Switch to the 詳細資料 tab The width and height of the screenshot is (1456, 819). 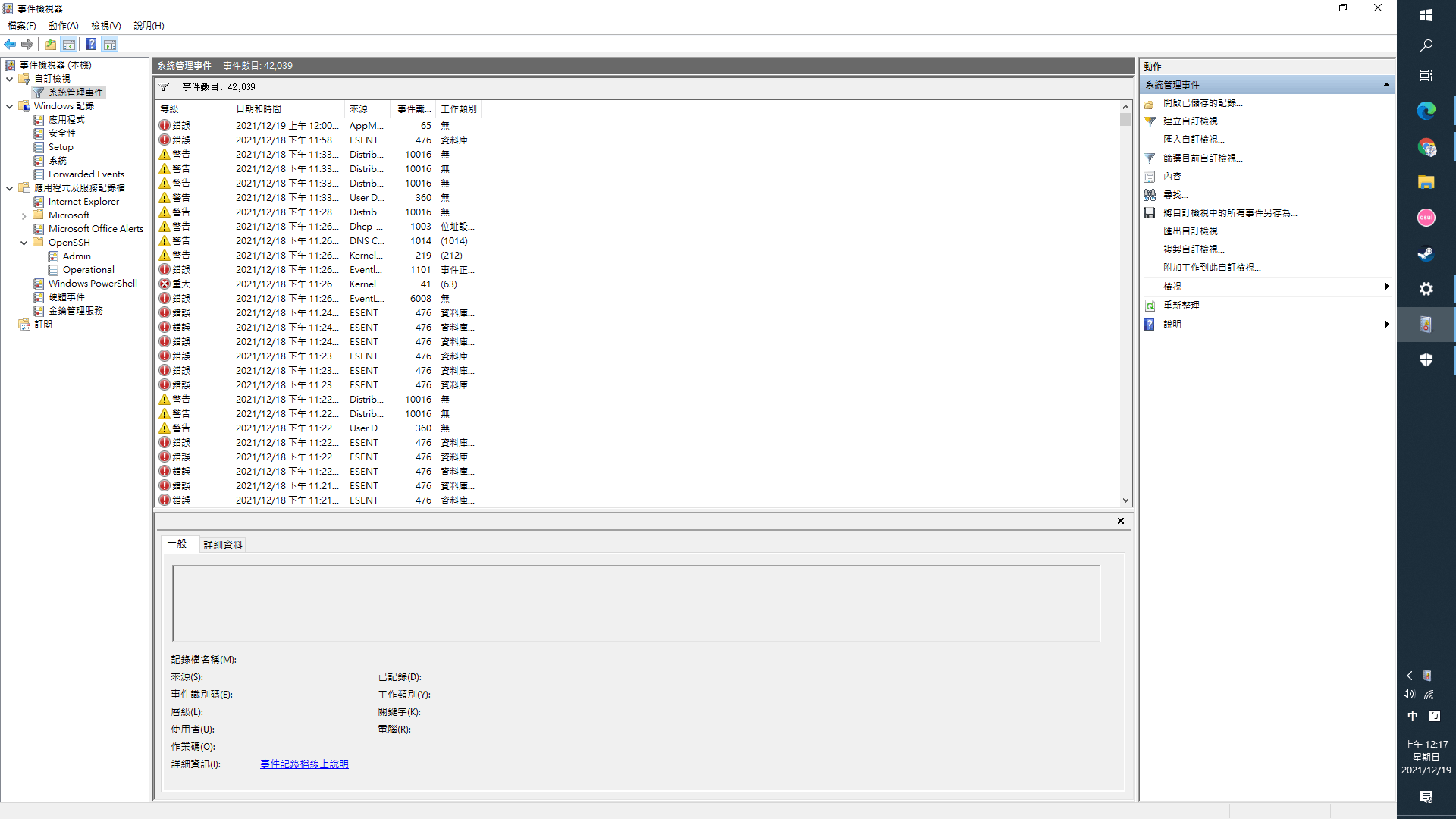[x=223, y=545]
